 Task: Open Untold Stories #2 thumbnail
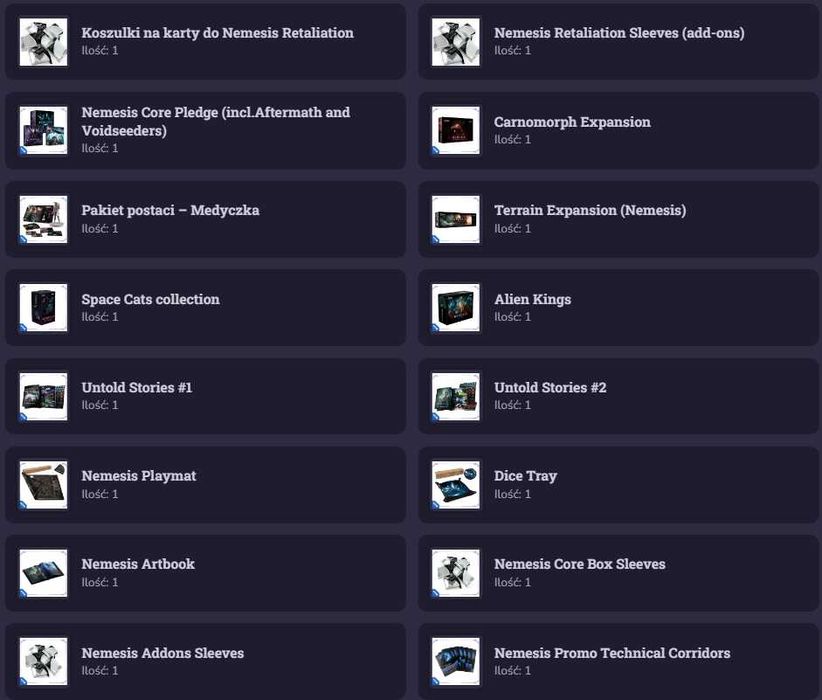coord(456,396)
